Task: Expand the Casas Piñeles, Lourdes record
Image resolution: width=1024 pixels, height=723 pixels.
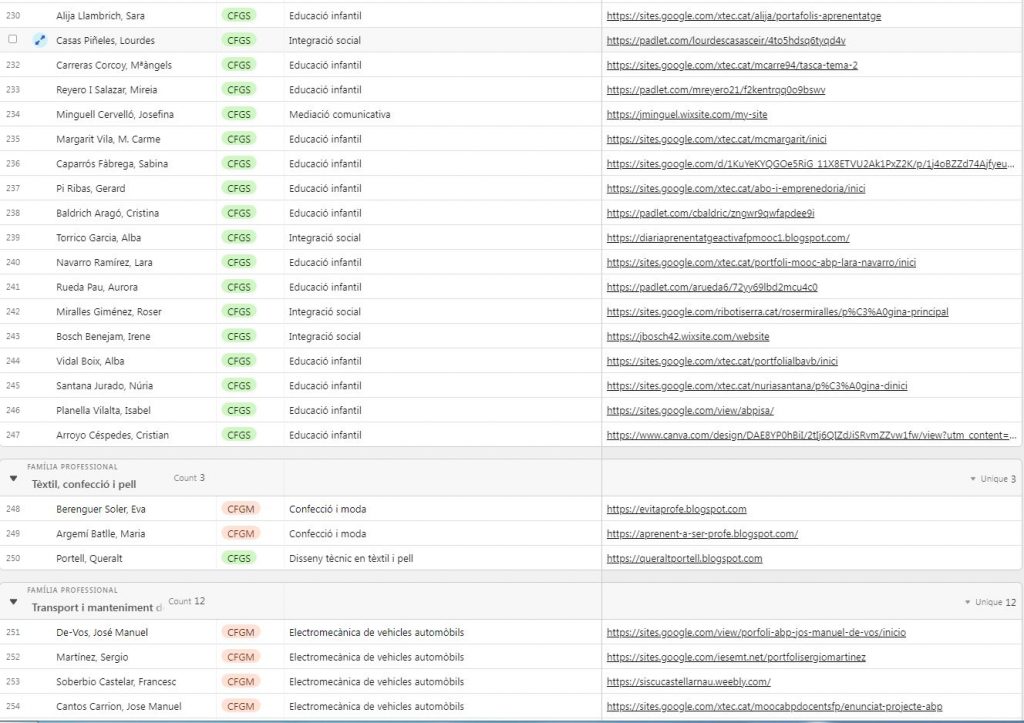Action: [40, 41]
